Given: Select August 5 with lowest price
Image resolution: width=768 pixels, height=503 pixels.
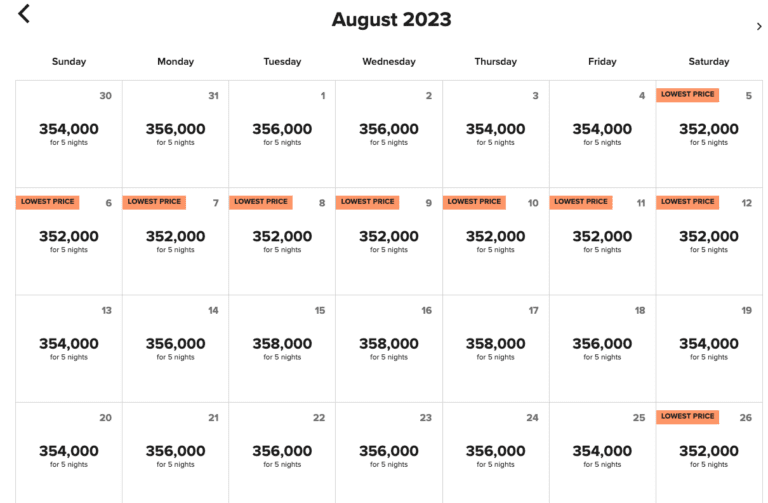Looking at the screenshot, I should click(x=709, y=133).
